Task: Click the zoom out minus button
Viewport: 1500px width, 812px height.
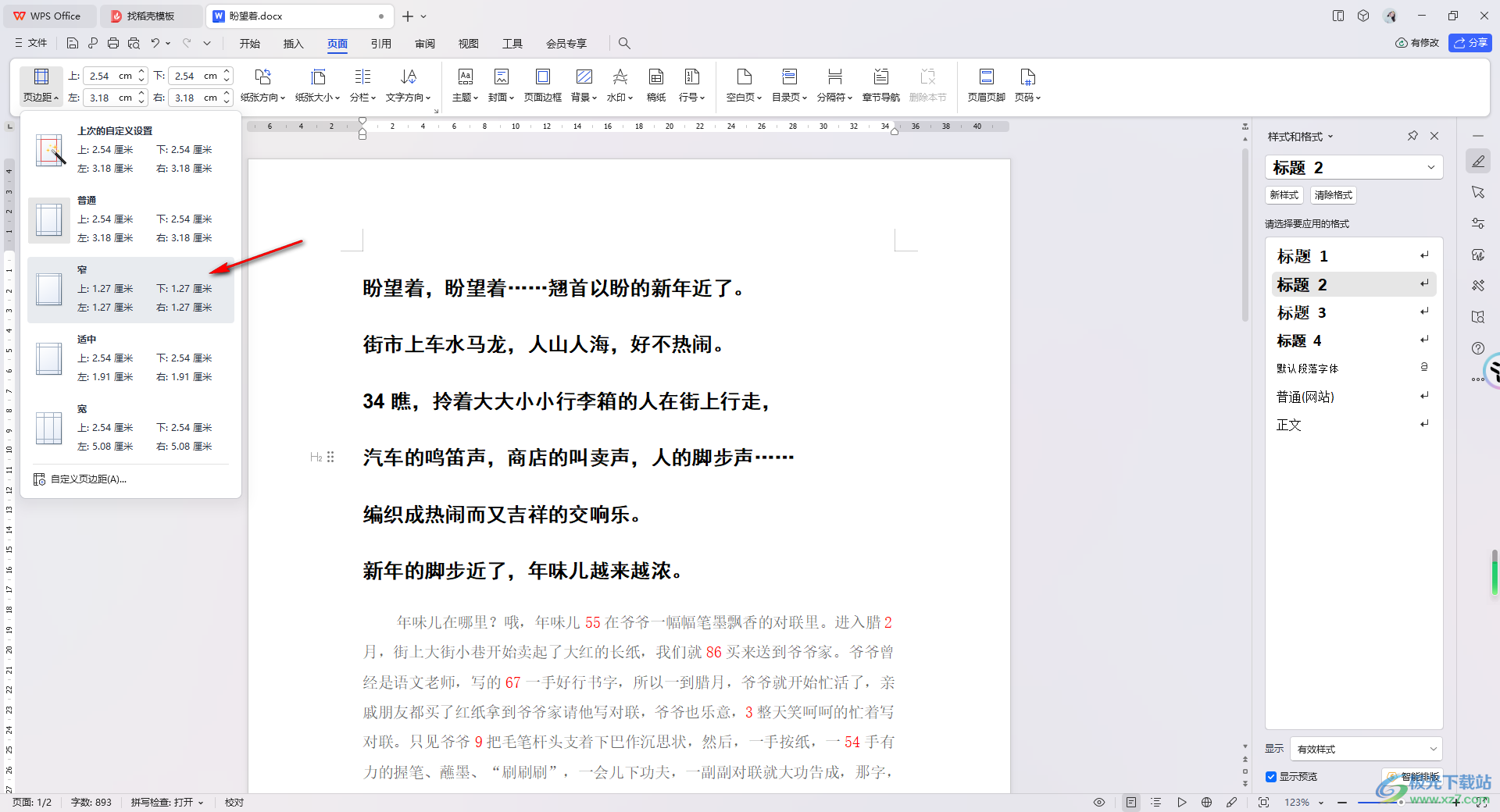Action: [x=1342, y=803]
